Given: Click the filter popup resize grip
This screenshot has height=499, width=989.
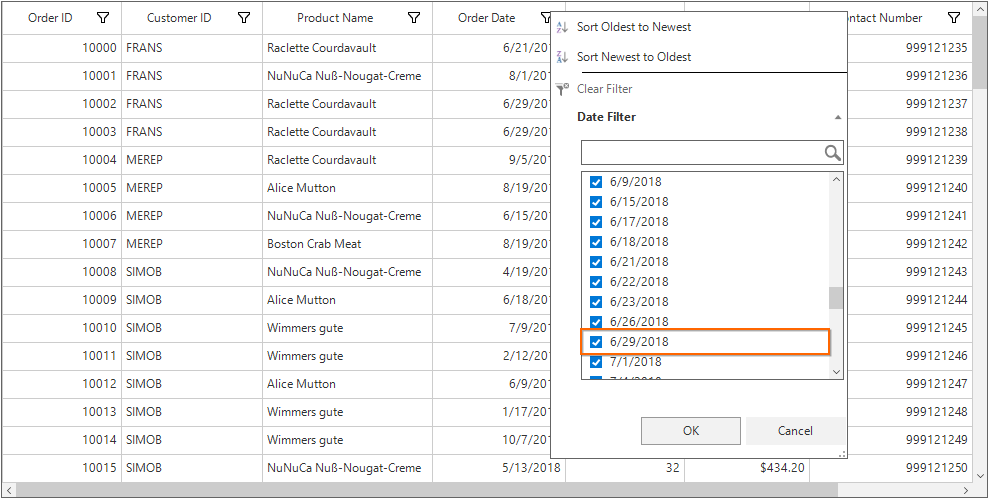Looking at the screenshot, I should tap(842, 454).
